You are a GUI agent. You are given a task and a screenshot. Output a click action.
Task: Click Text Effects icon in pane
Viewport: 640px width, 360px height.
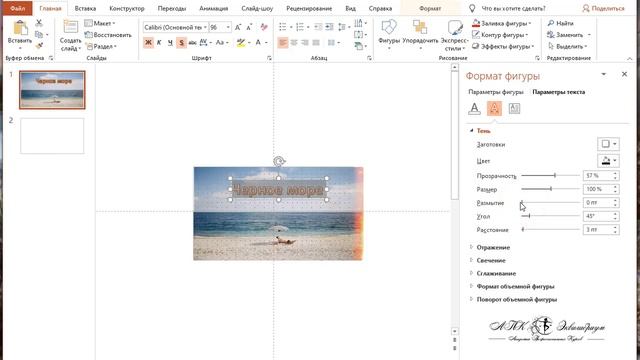point(494,108)
